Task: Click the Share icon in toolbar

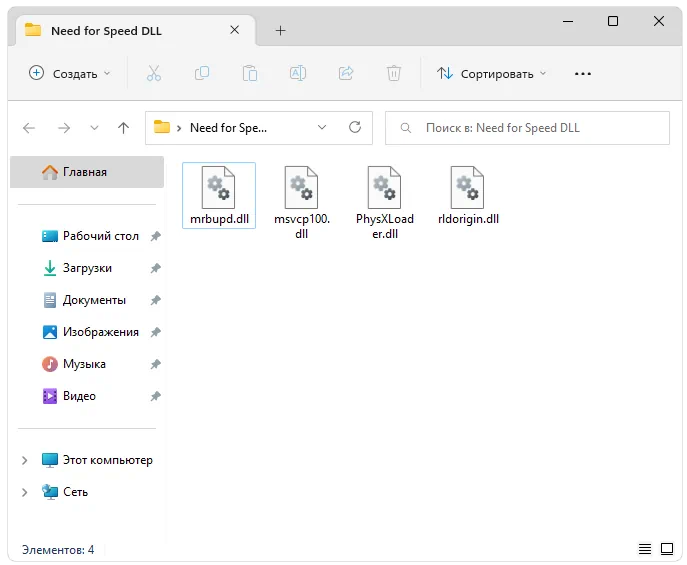Action: (346, 74)
